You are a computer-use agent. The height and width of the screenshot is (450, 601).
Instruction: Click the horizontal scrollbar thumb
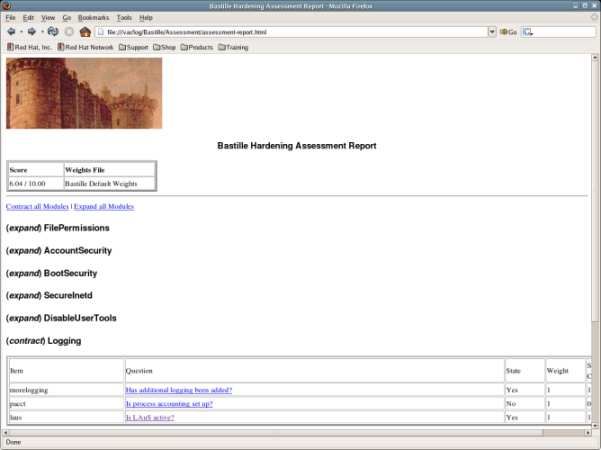tap(275, 432)
